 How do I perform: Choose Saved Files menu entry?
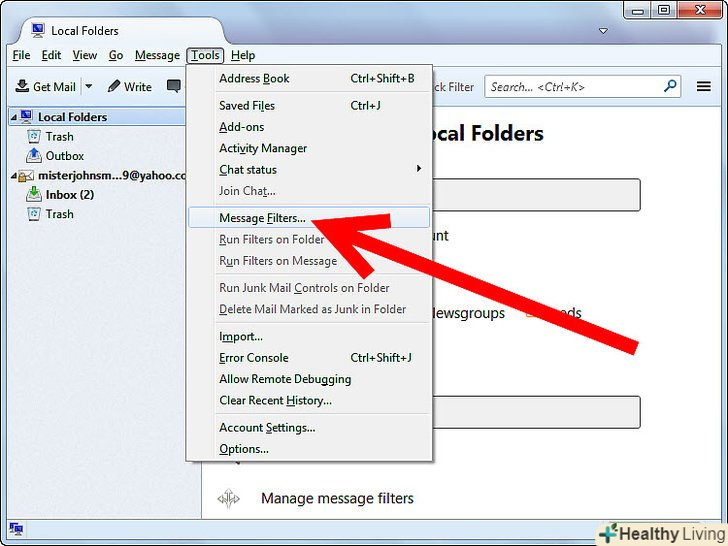pos(309,105)
